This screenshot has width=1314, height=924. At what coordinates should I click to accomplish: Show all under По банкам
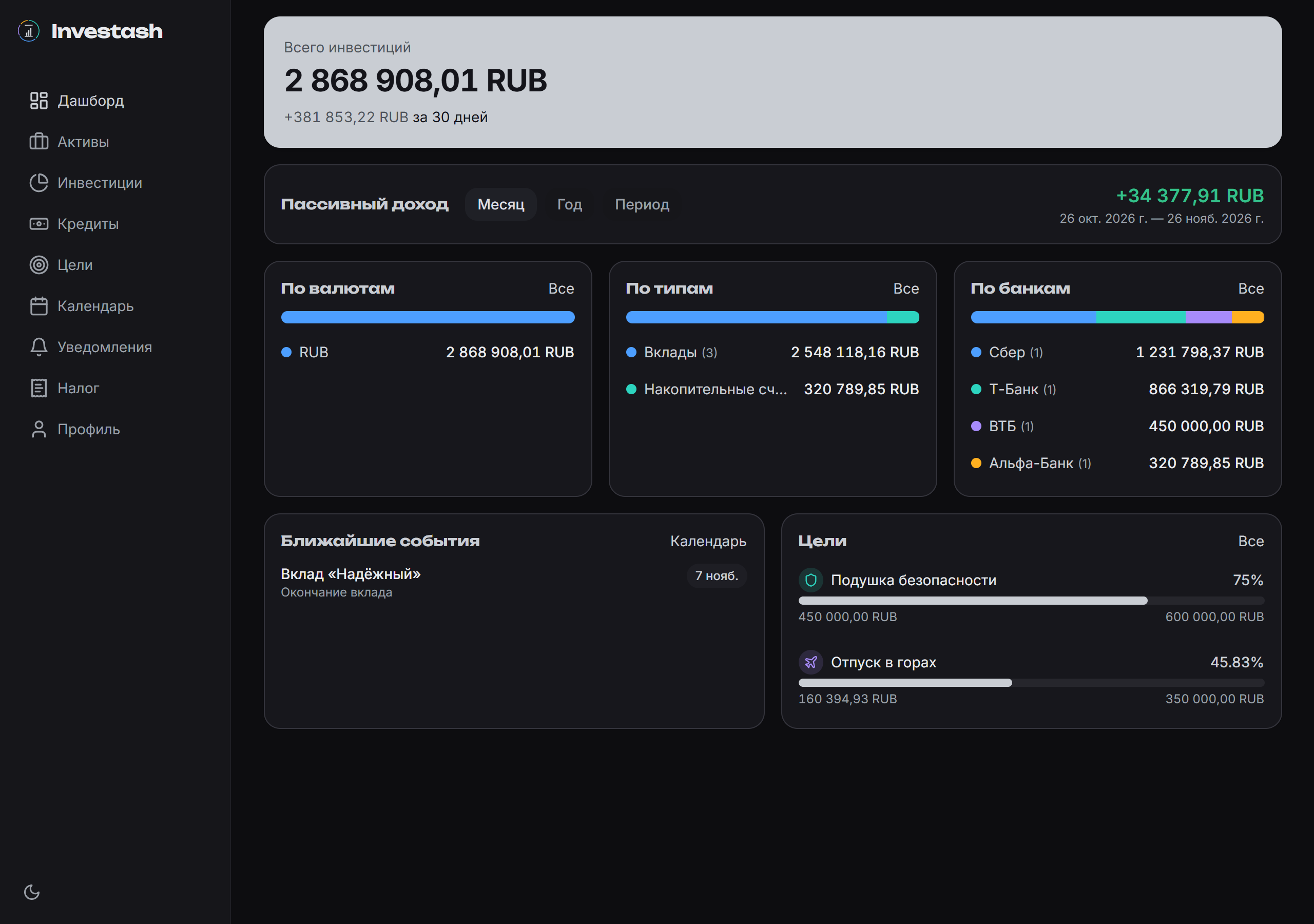click(1251, 288)
